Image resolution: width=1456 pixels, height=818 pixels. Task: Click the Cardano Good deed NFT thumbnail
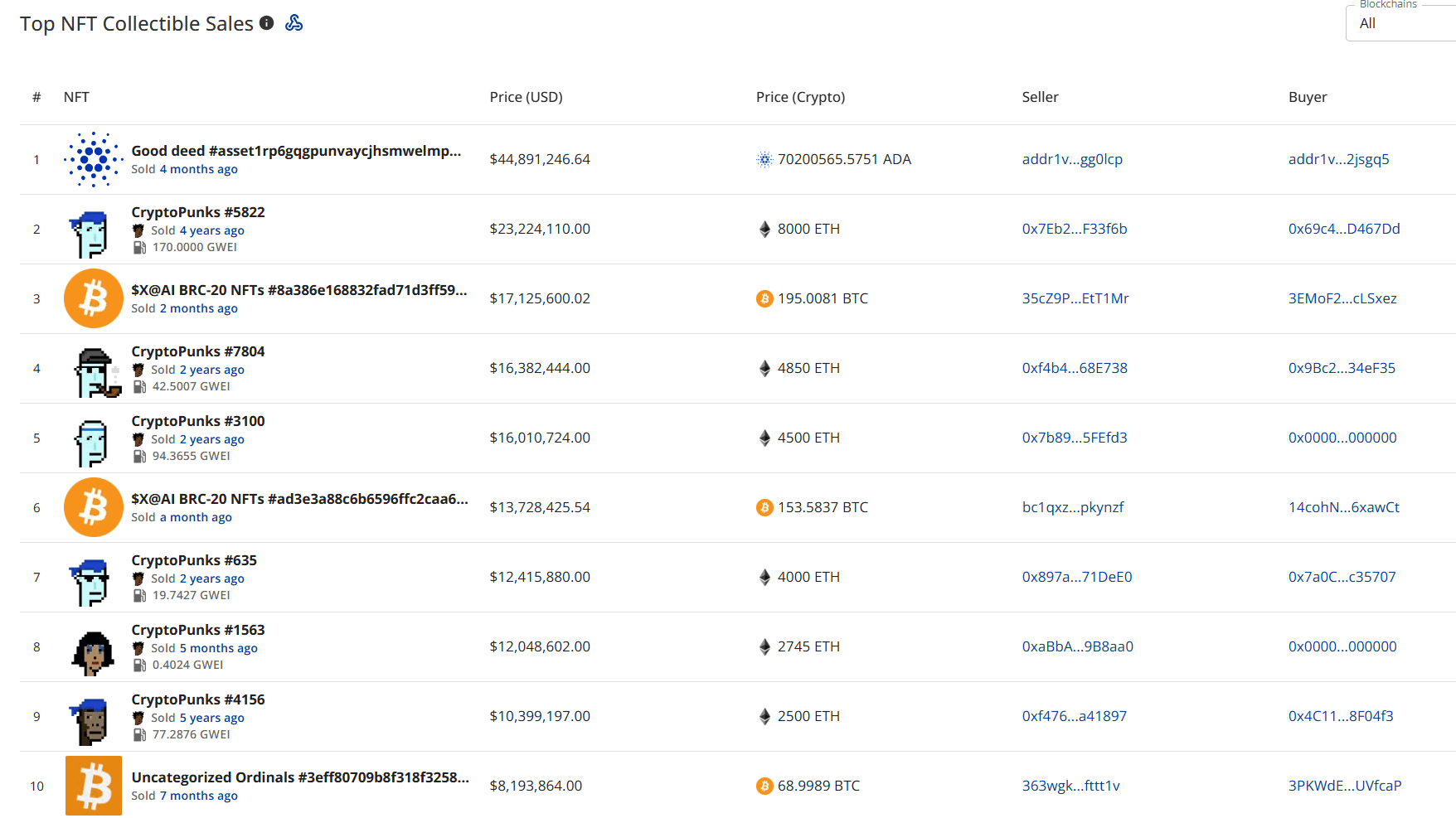pos(94,159)
